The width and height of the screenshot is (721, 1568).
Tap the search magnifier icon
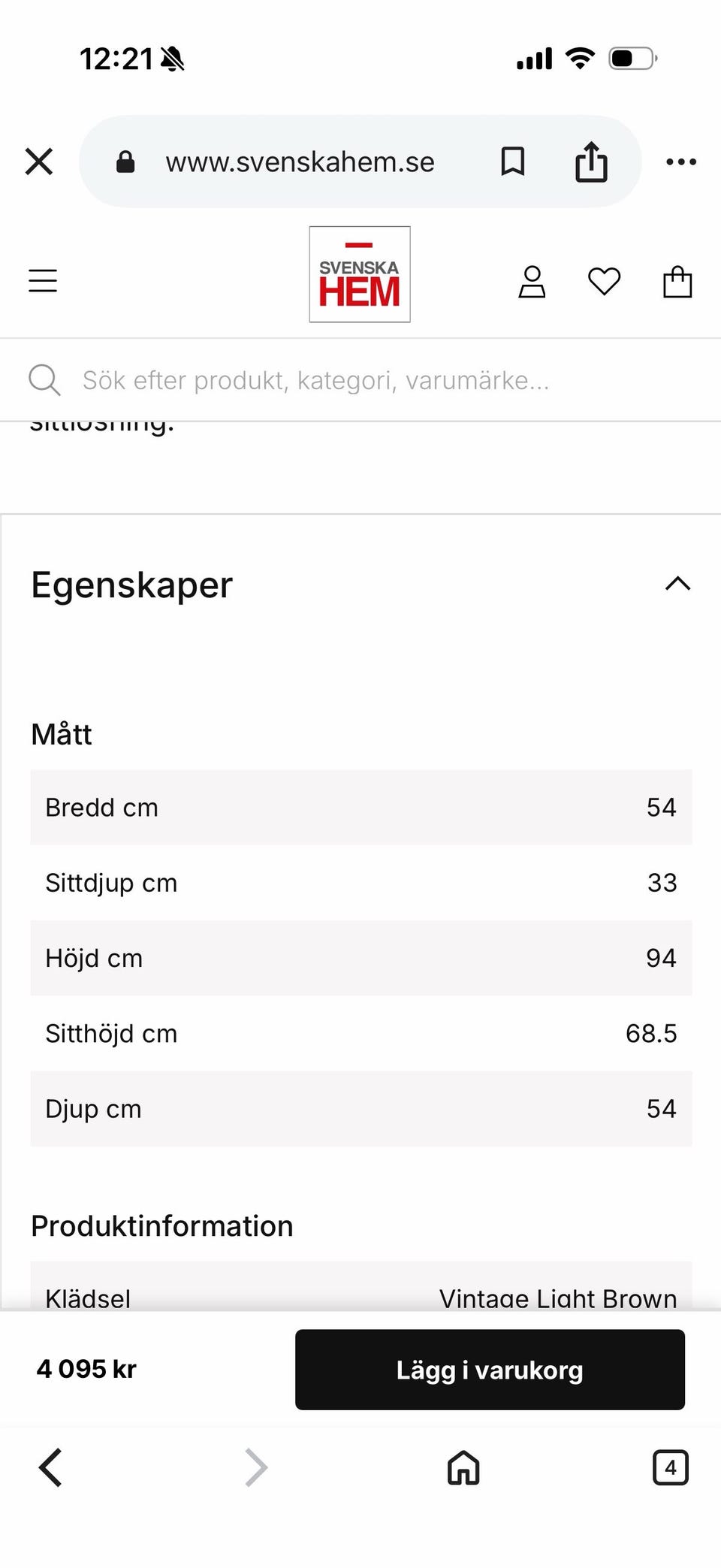pyautogui.click(x=44, y=380)
